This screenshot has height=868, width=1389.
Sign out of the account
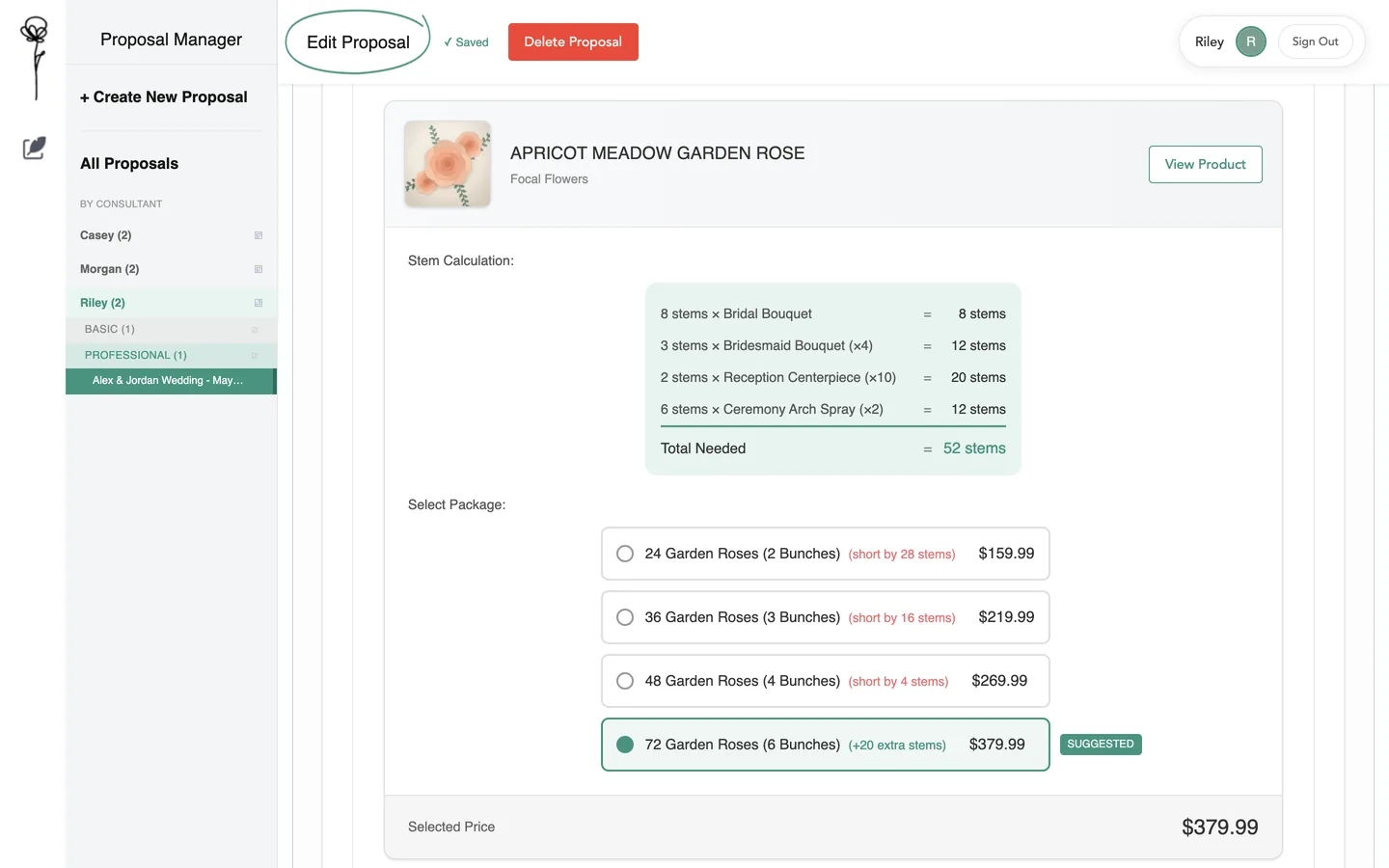(1315, 41)
